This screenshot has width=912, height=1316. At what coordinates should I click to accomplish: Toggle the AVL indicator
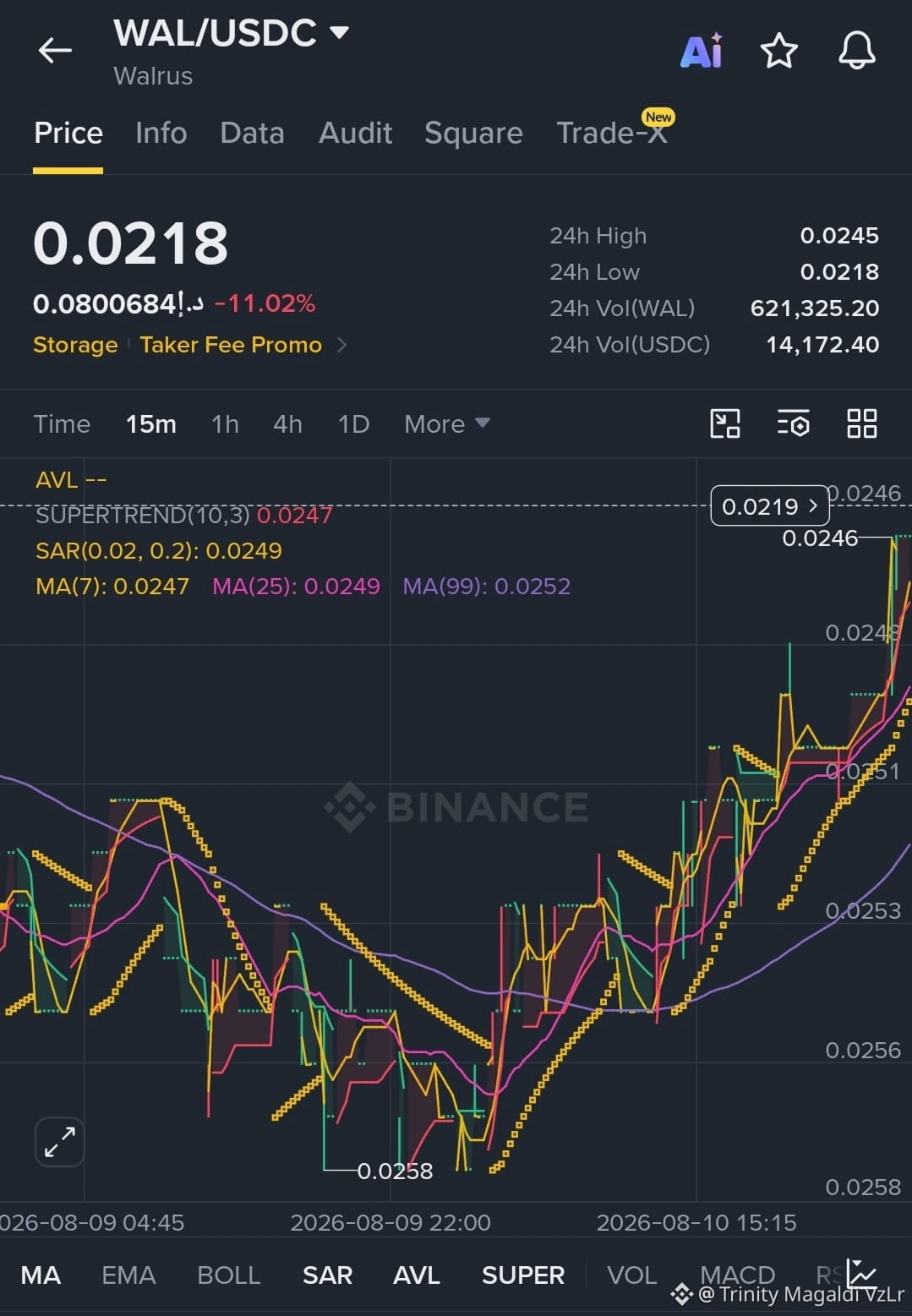point(416,1275)
